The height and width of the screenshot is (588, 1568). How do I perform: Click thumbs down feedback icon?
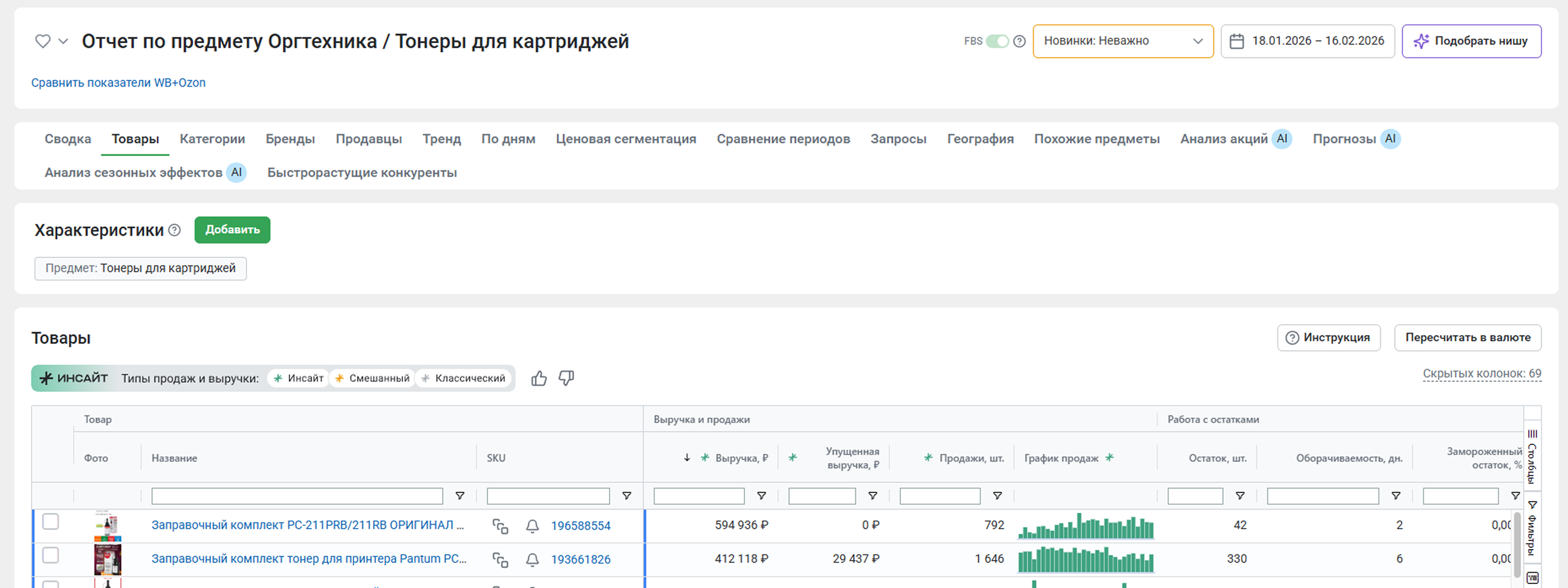point(566,378)
